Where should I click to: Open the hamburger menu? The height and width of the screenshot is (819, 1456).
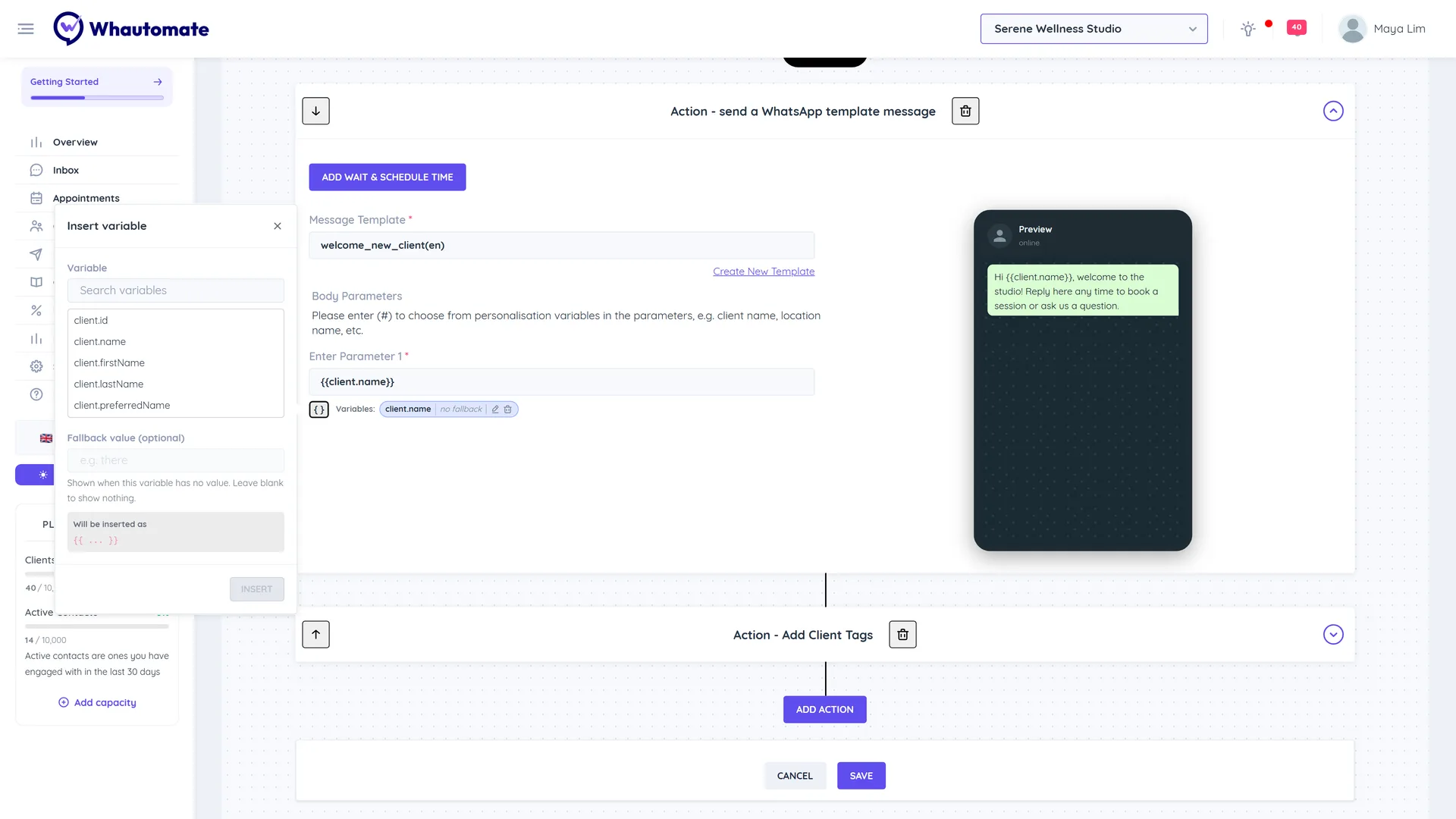click(x=26, y=29)
